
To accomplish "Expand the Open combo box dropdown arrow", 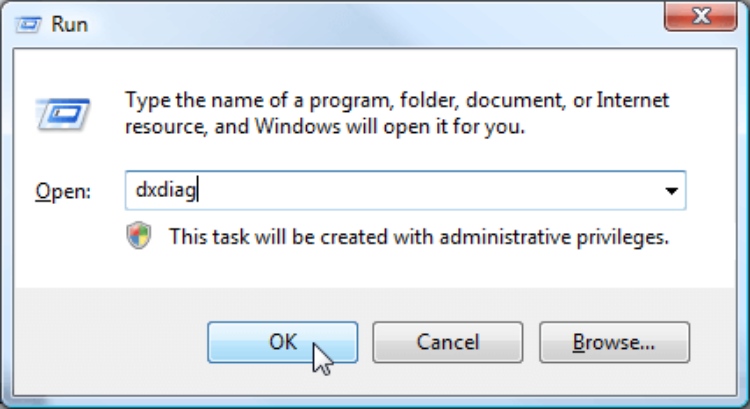I will click(672, 190).
